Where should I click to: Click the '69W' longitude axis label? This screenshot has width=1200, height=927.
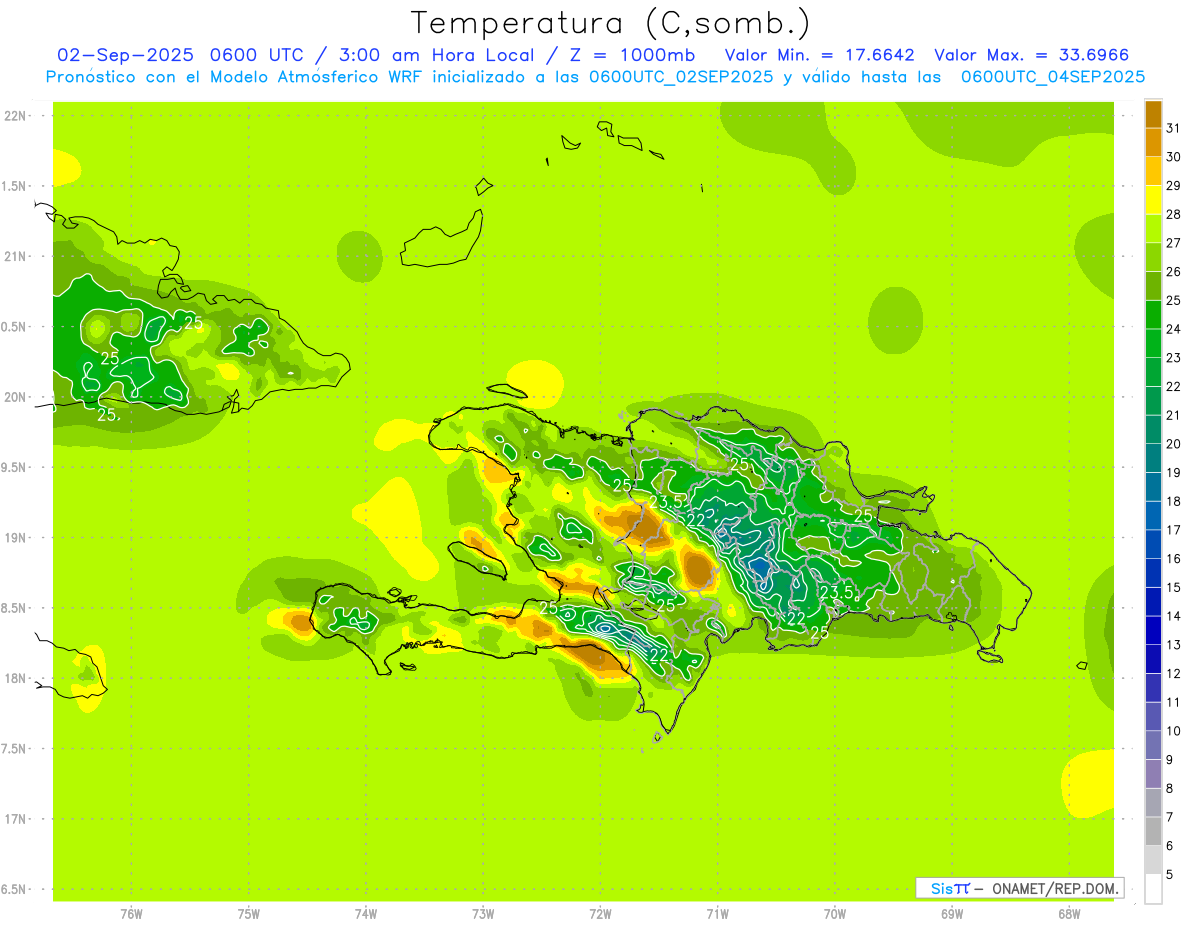click(952, 914)
